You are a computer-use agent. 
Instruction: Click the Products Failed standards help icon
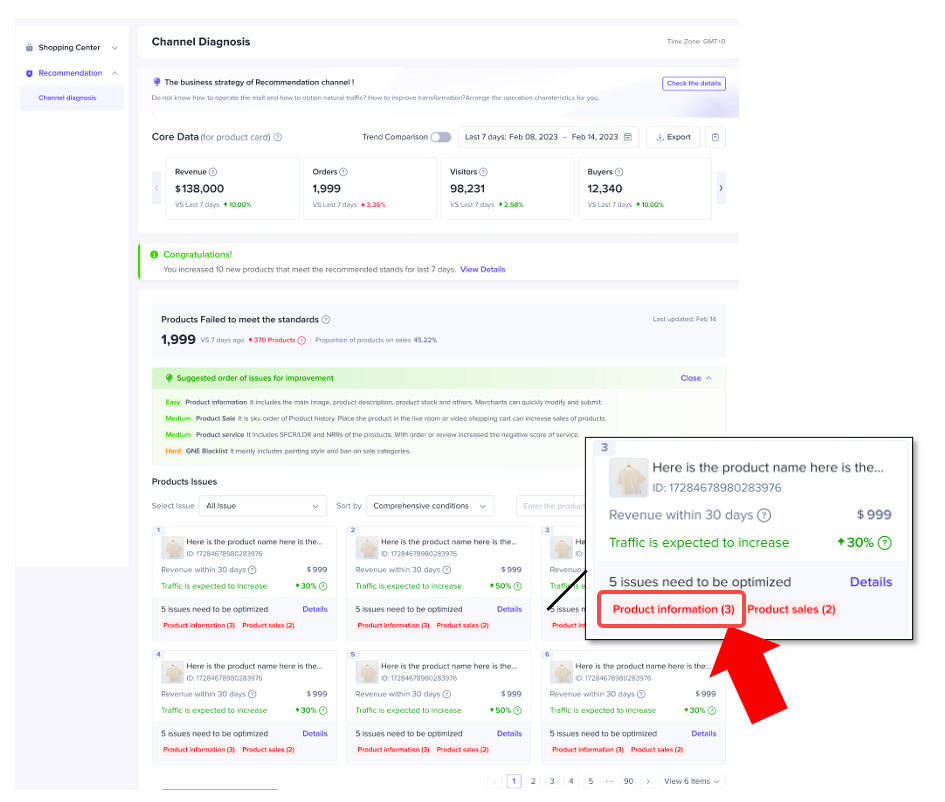[326, 320]
